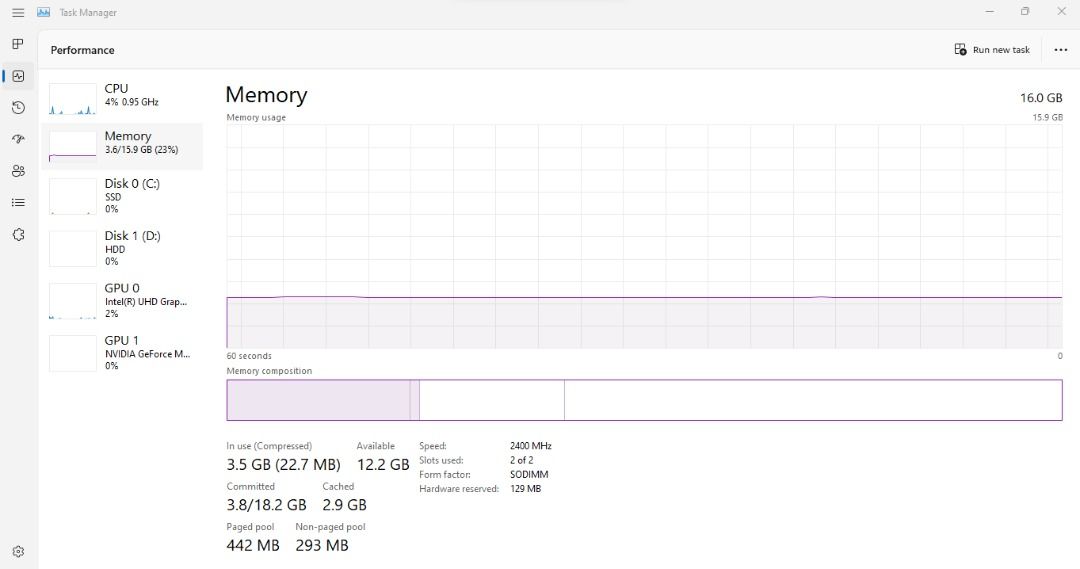Show Disk 1 (D:) HDD performance
This screenshot has height=569, width=1080.
point(125,248)
